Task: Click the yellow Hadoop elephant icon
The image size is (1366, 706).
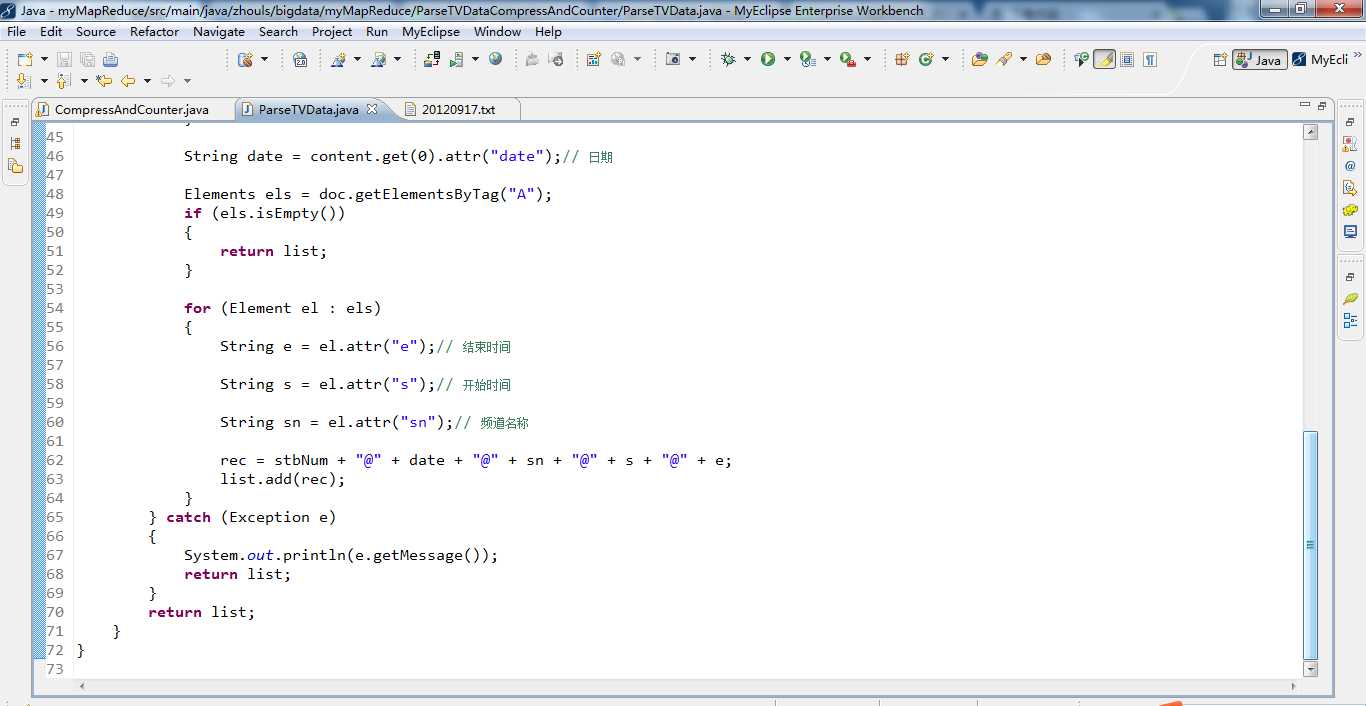Action: pos(1350,210)
